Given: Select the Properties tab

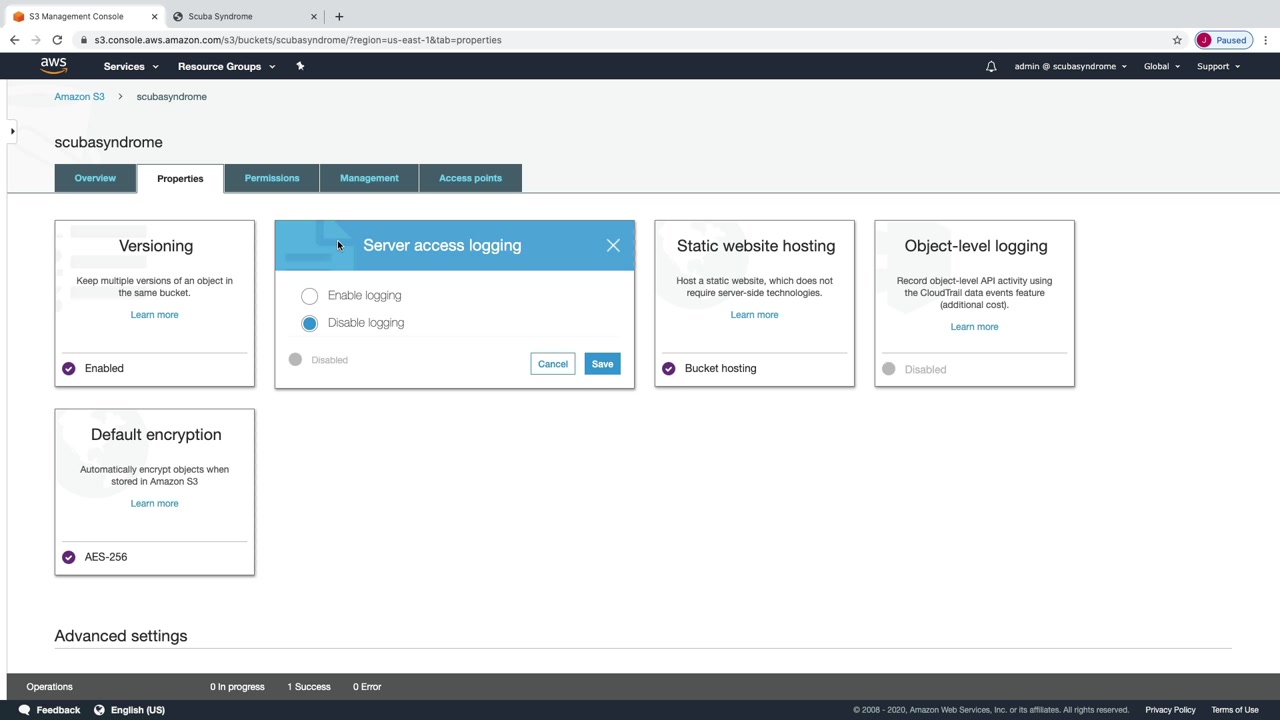Looking at the screenshot, I should click(180, 178).
